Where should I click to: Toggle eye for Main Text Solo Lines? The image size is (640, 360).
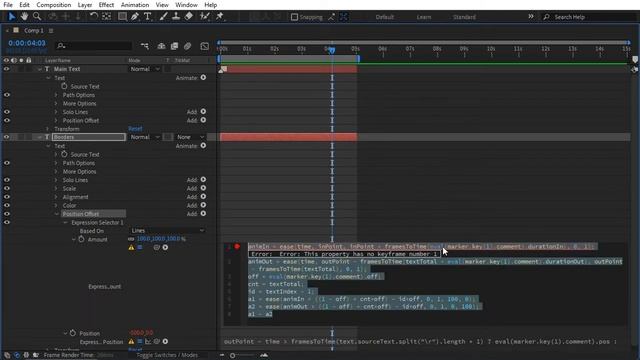pos(7,112)
